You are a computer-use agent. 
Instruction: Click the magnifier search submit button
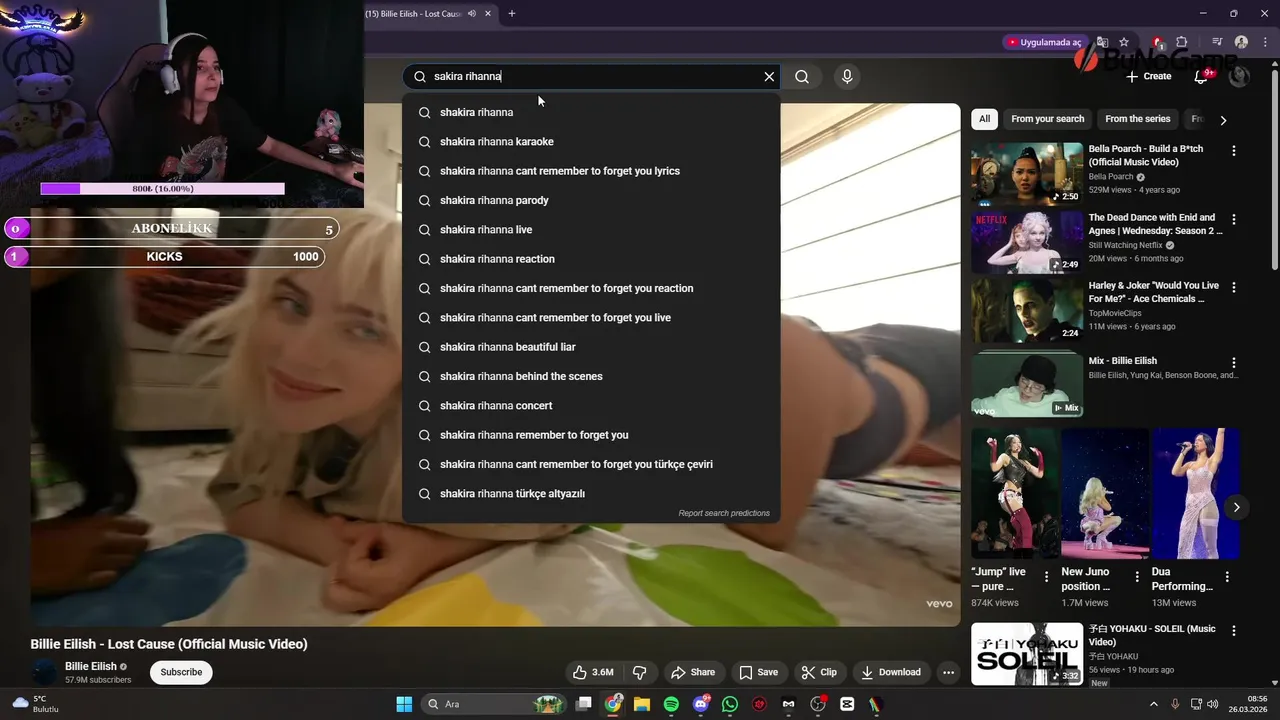click(802, 76)
